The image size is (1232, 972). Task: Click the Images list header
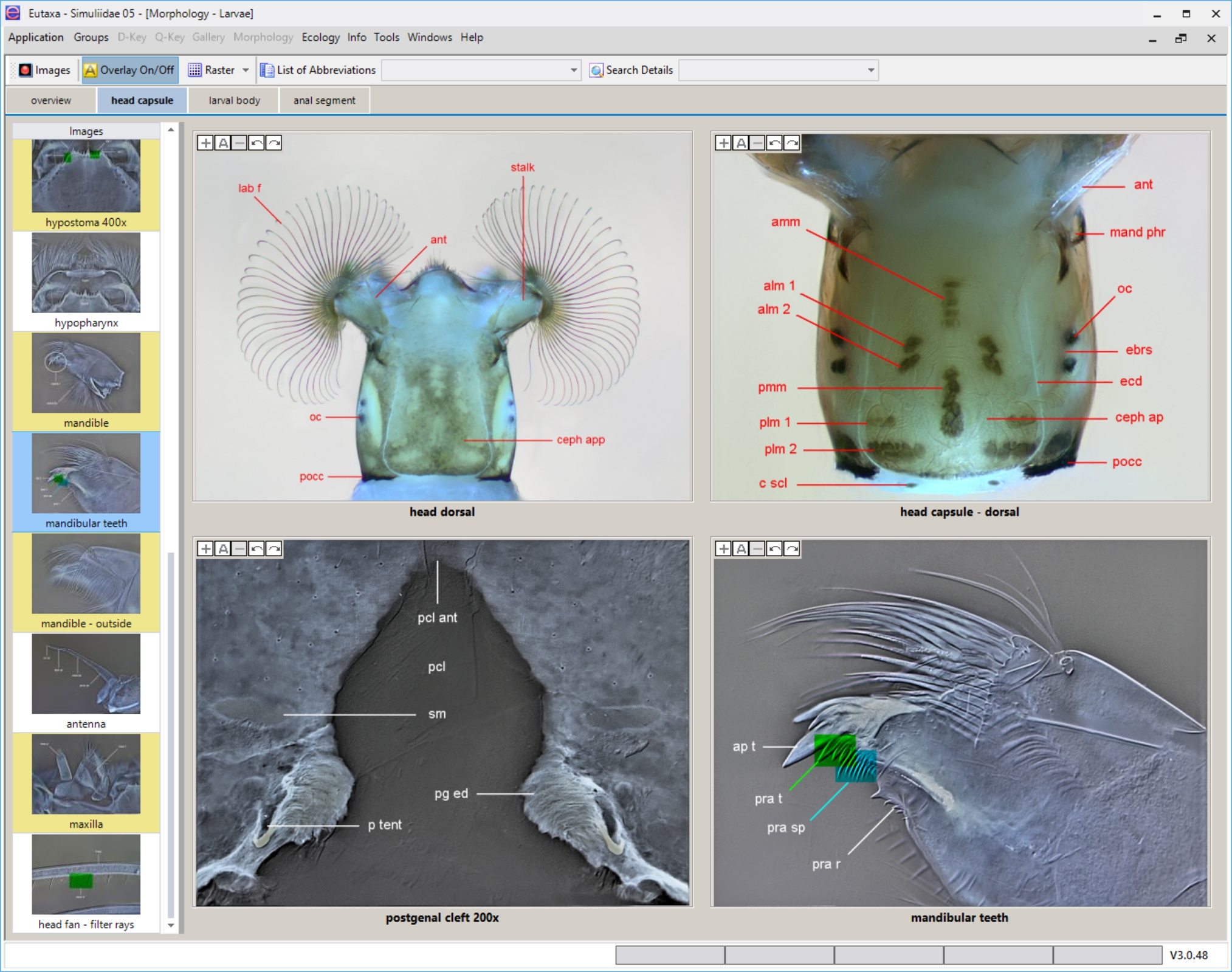[86, 131]
